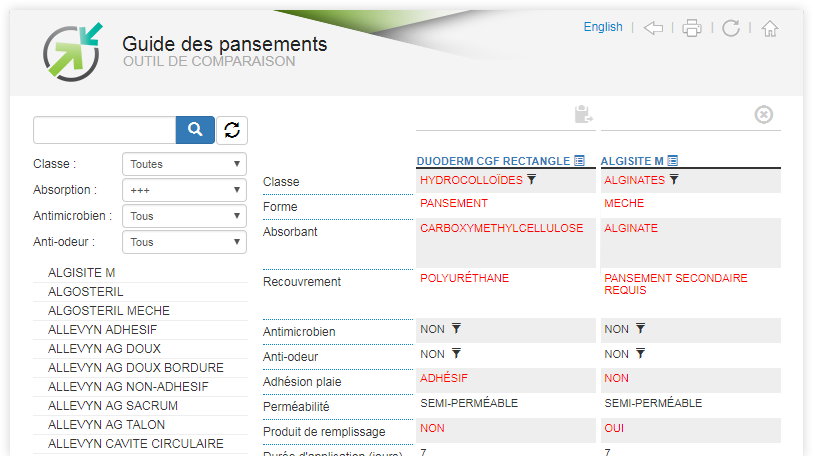The image size is (813, 456).
Task: Click Anti-odeur funnel in DUODERM column
Action: tap(456, 354)
